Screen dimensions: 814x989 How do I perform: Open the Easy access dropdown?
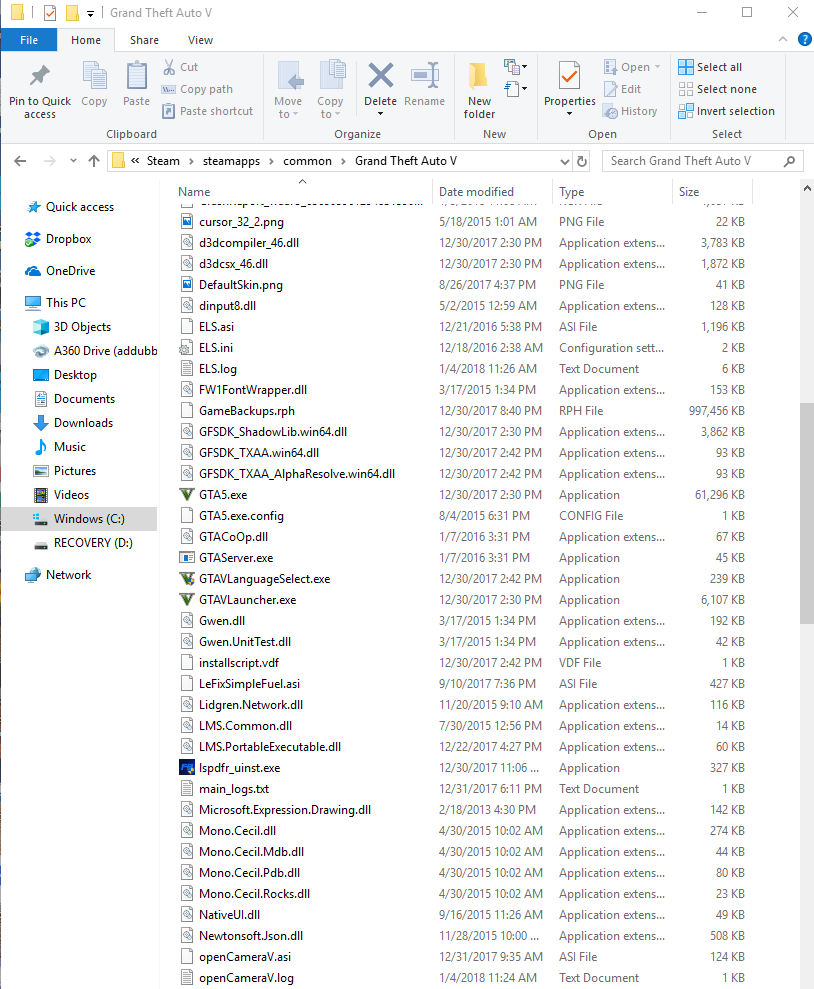coord(516,88)
